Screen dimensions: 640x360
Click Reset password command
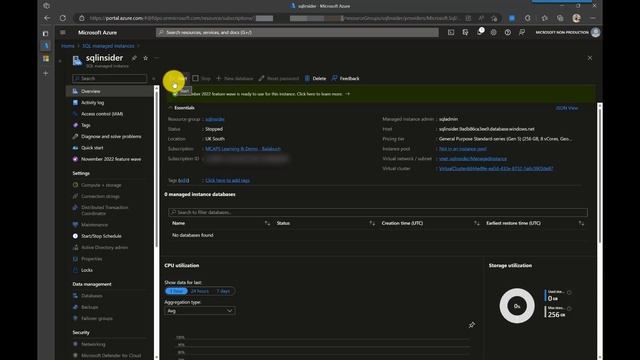tap(279, 78)
